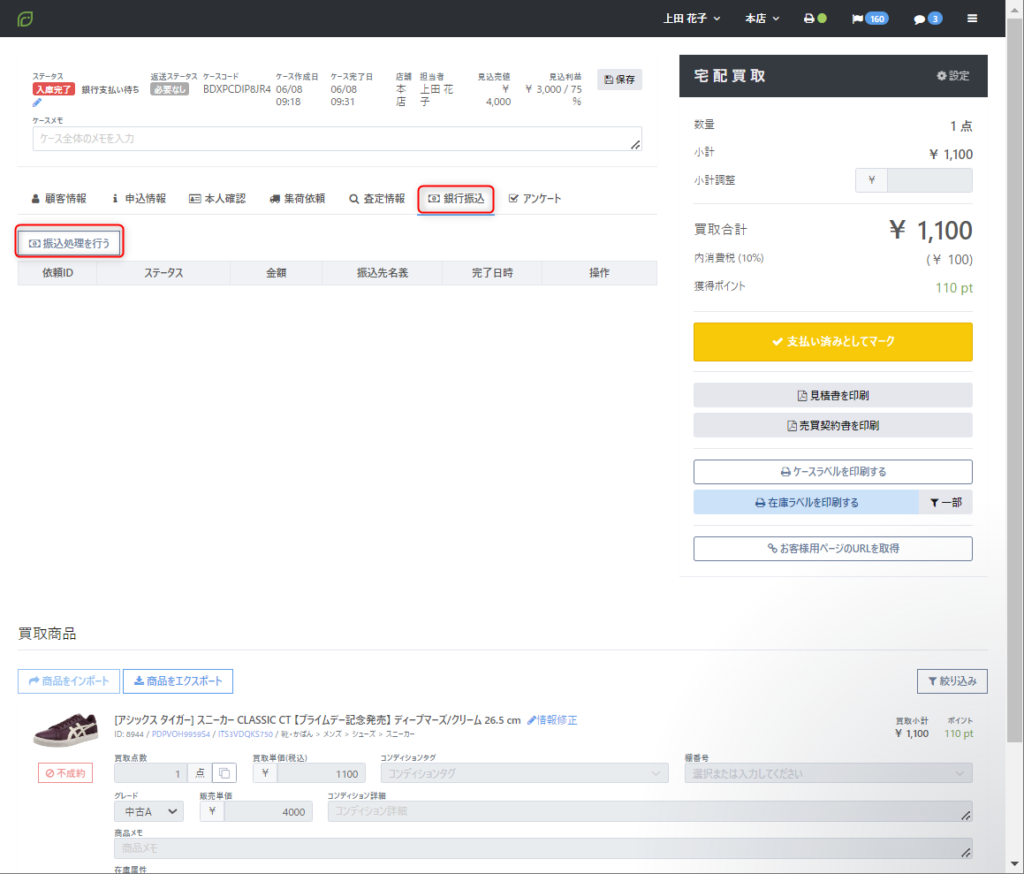Click the コンディション詳細 text field
Viewport: 1024px width, 874px height.
tap(650, 811)
